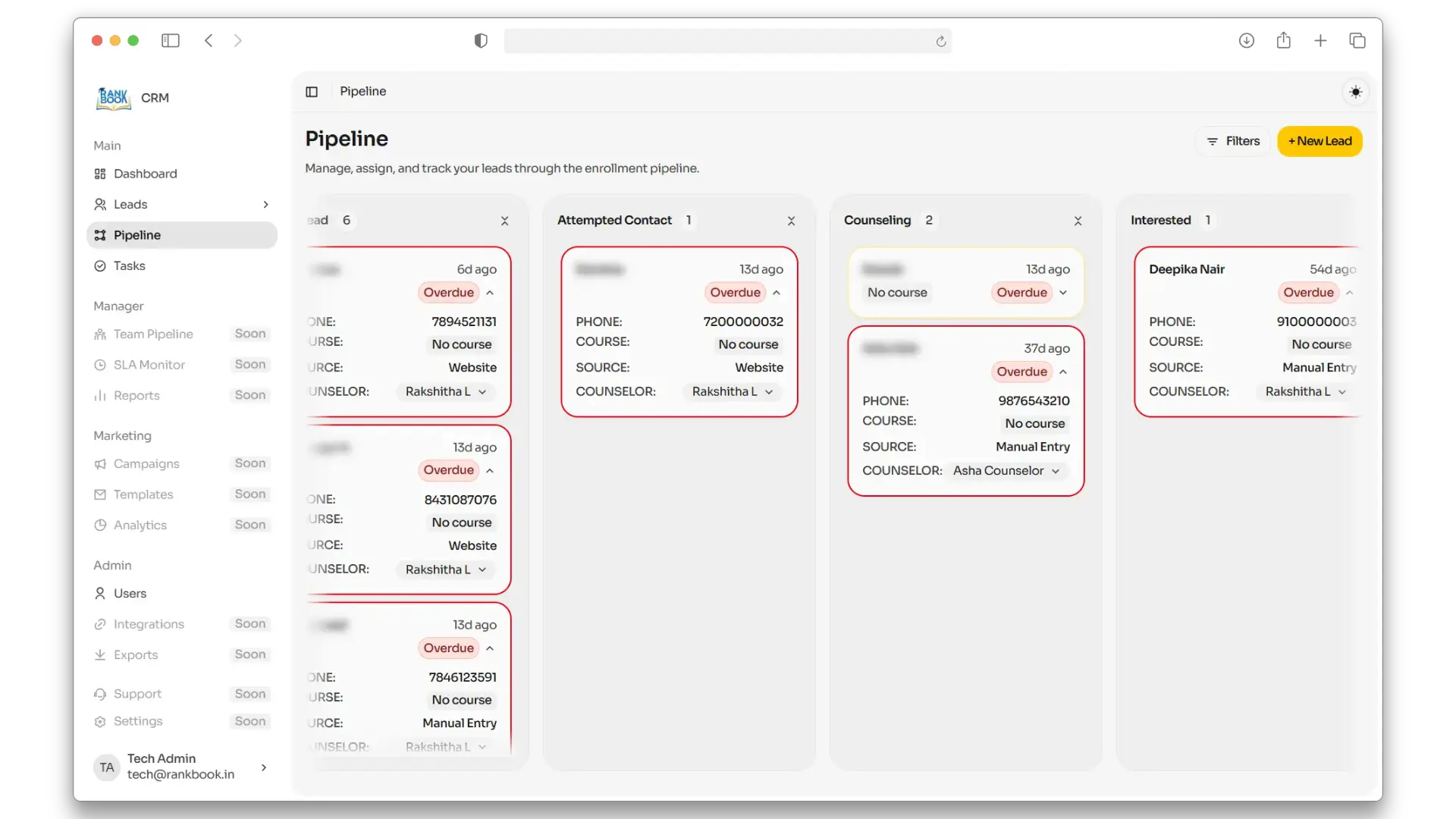Click the Dashboard grid icon
Viewport: 1456px width, 819px height.
click(100, 174)
